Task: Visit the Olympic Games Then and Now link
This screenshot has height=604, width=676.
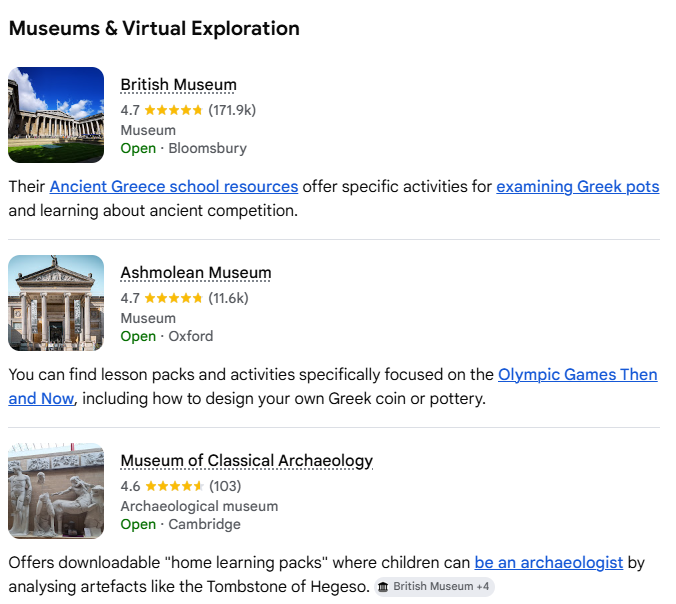Action: (x=577, y=375)
